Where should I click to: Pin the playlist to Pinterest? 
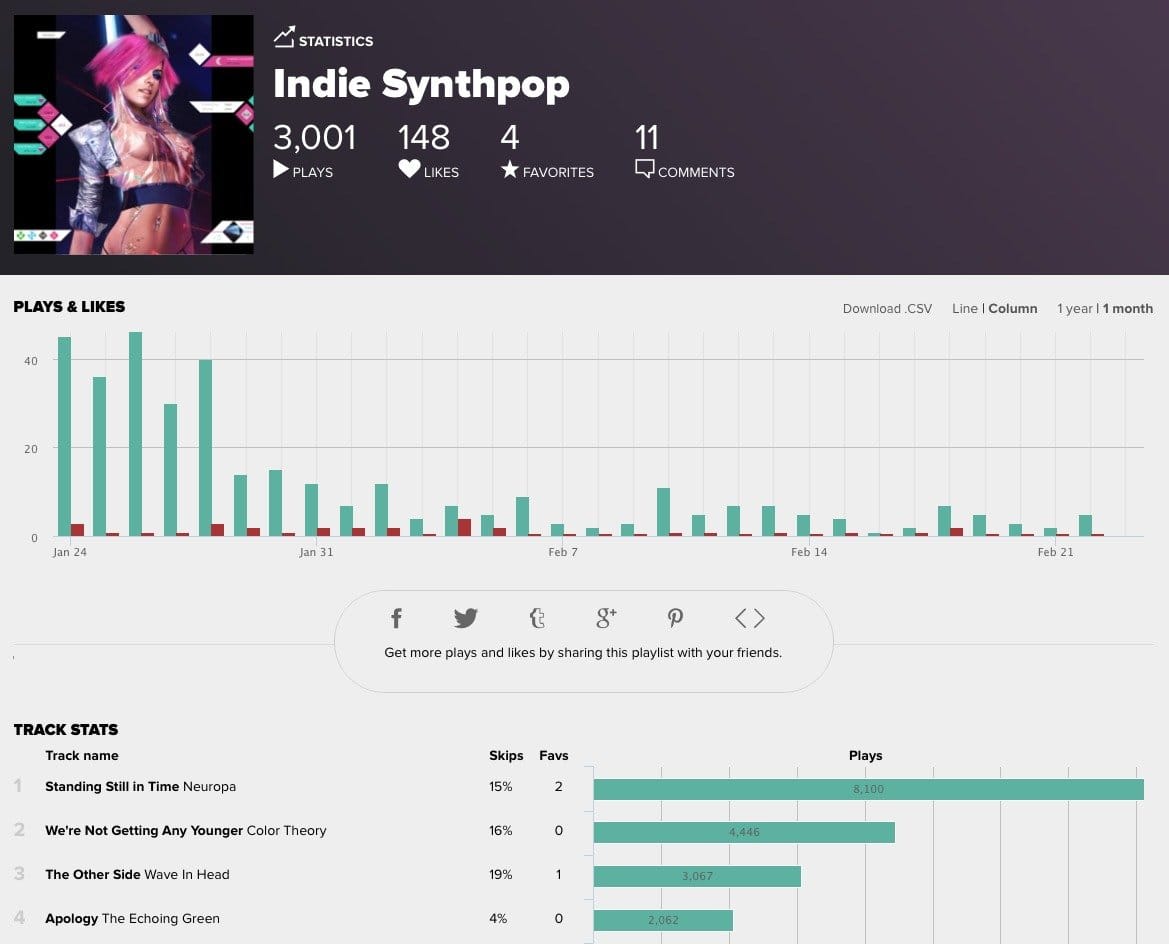(676, 618)
